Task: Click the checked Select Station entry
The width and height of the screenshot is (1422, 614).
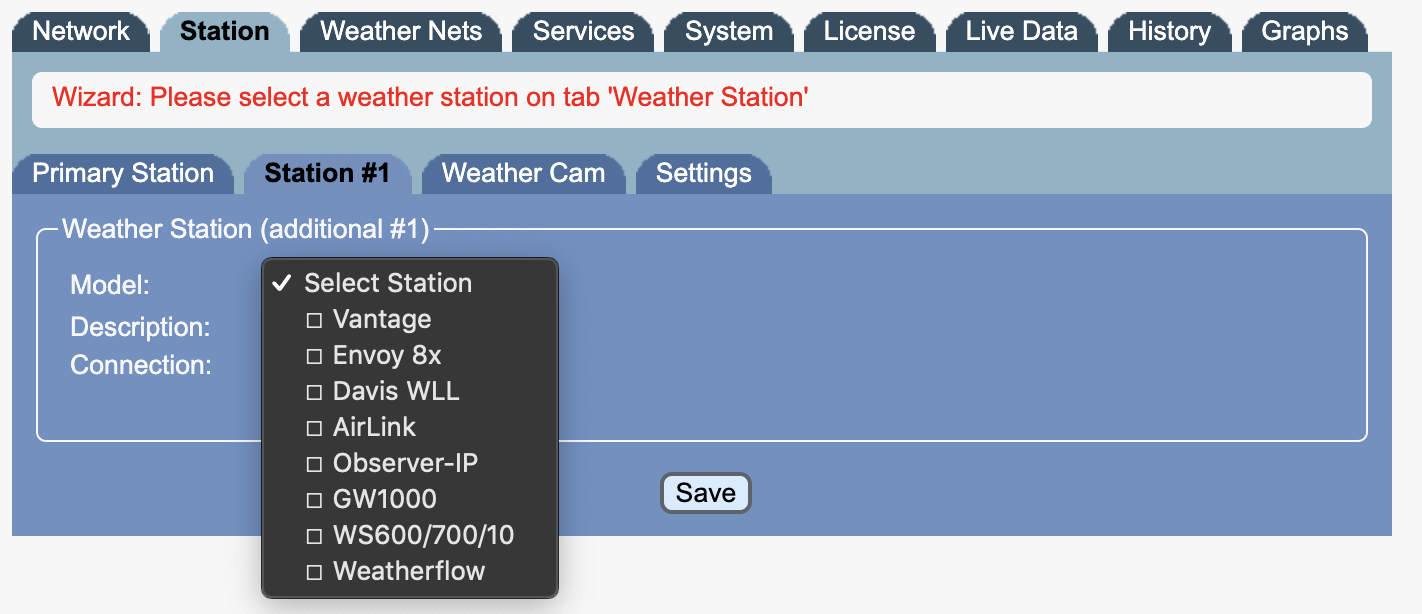Action: (x=387, y=283)
